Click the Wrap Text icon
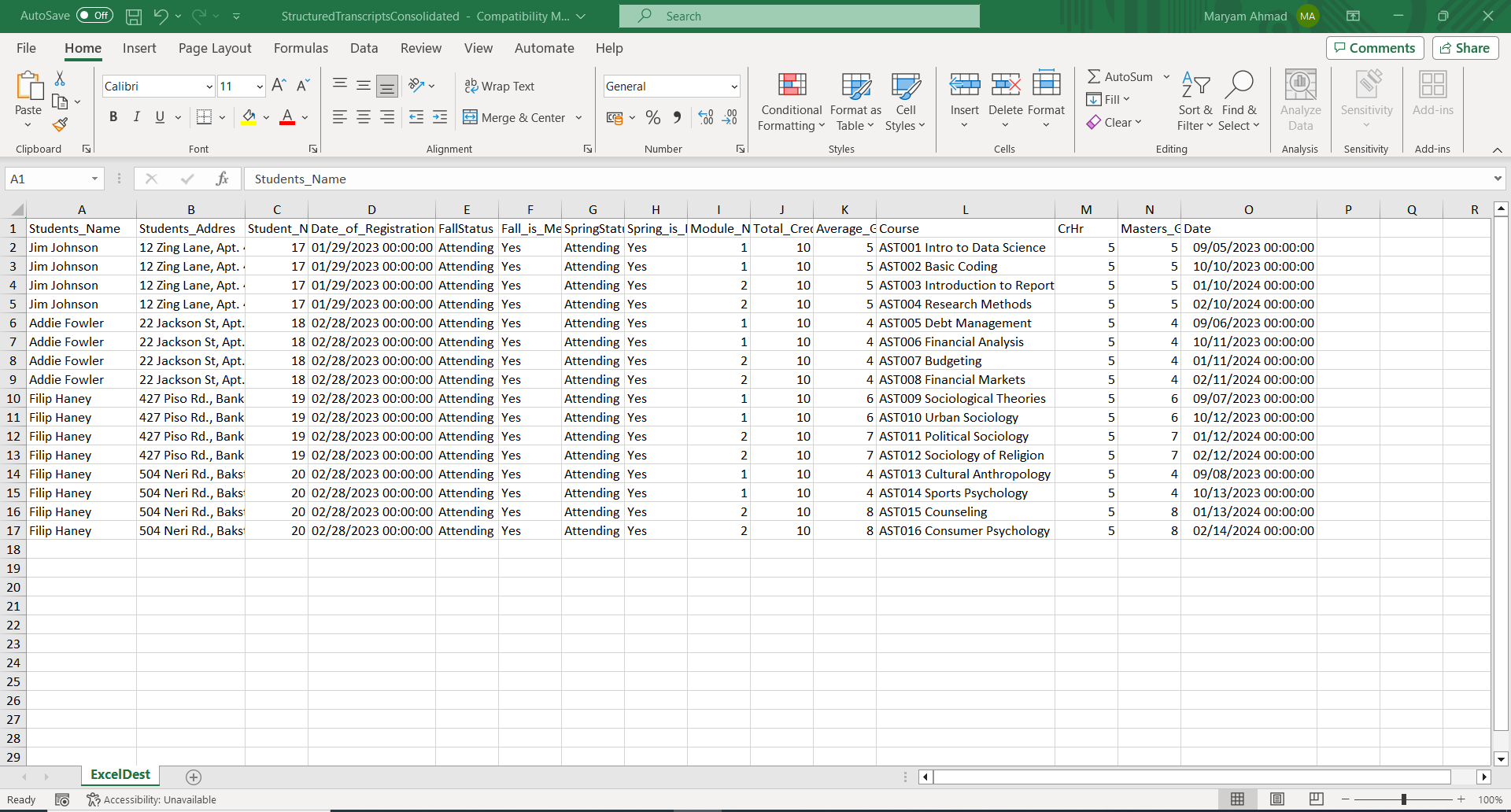1511x812 pixels. [x=501, y=85]
